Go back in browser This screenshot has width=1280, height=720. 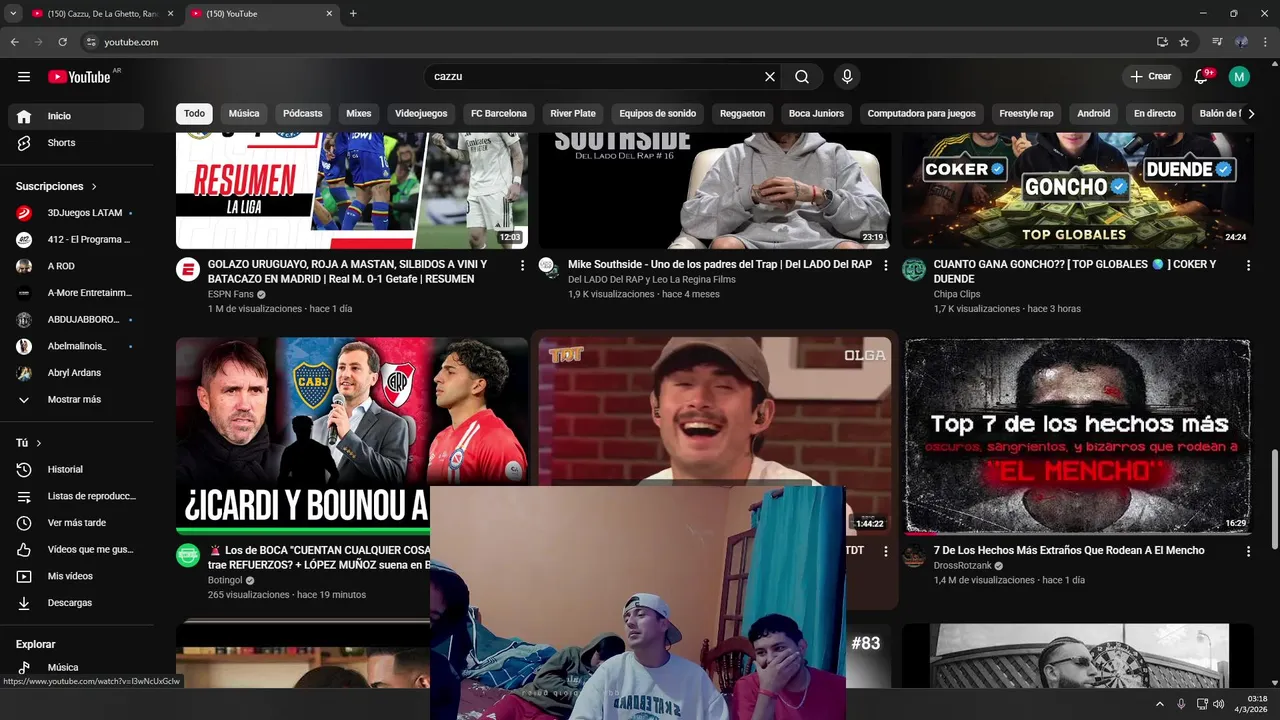coord(14,42)
